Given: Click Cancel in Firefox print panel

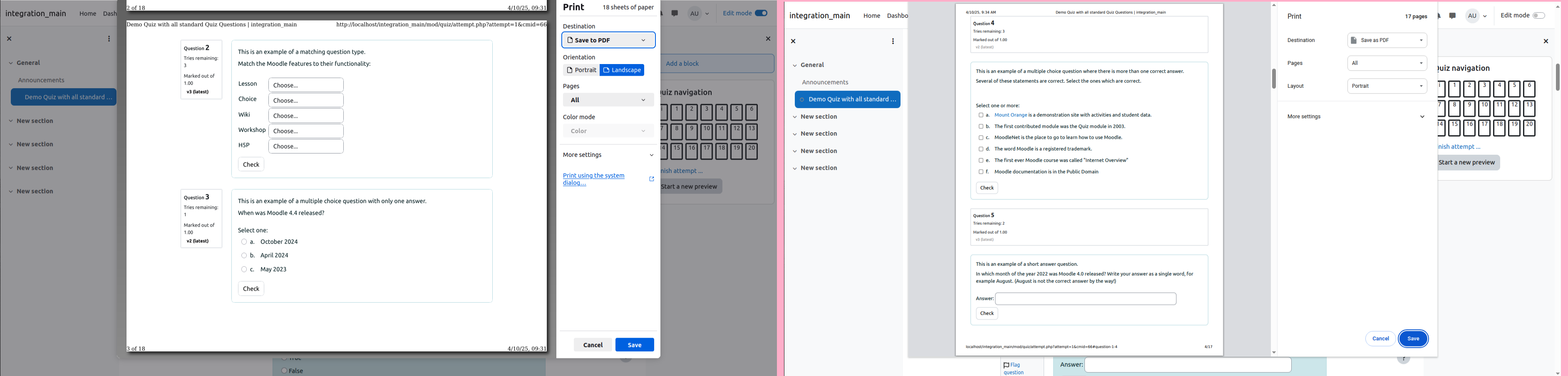Looking at the screenshot, I should coord(593,345).
